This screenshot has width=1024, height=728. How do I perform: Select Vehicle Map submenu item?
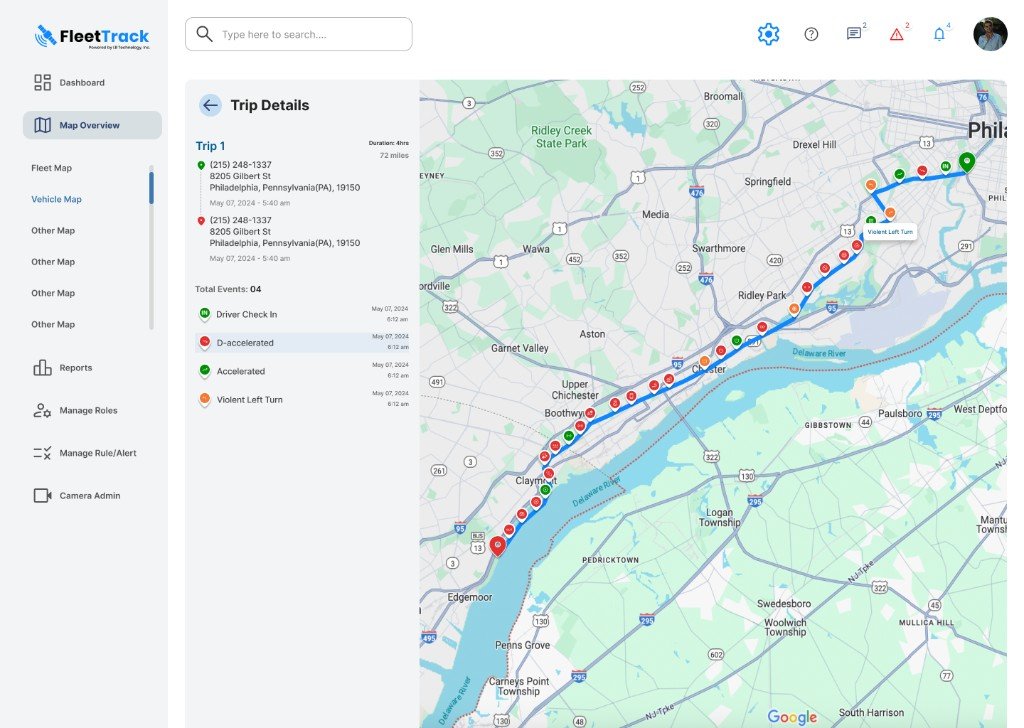click(56, 199)
